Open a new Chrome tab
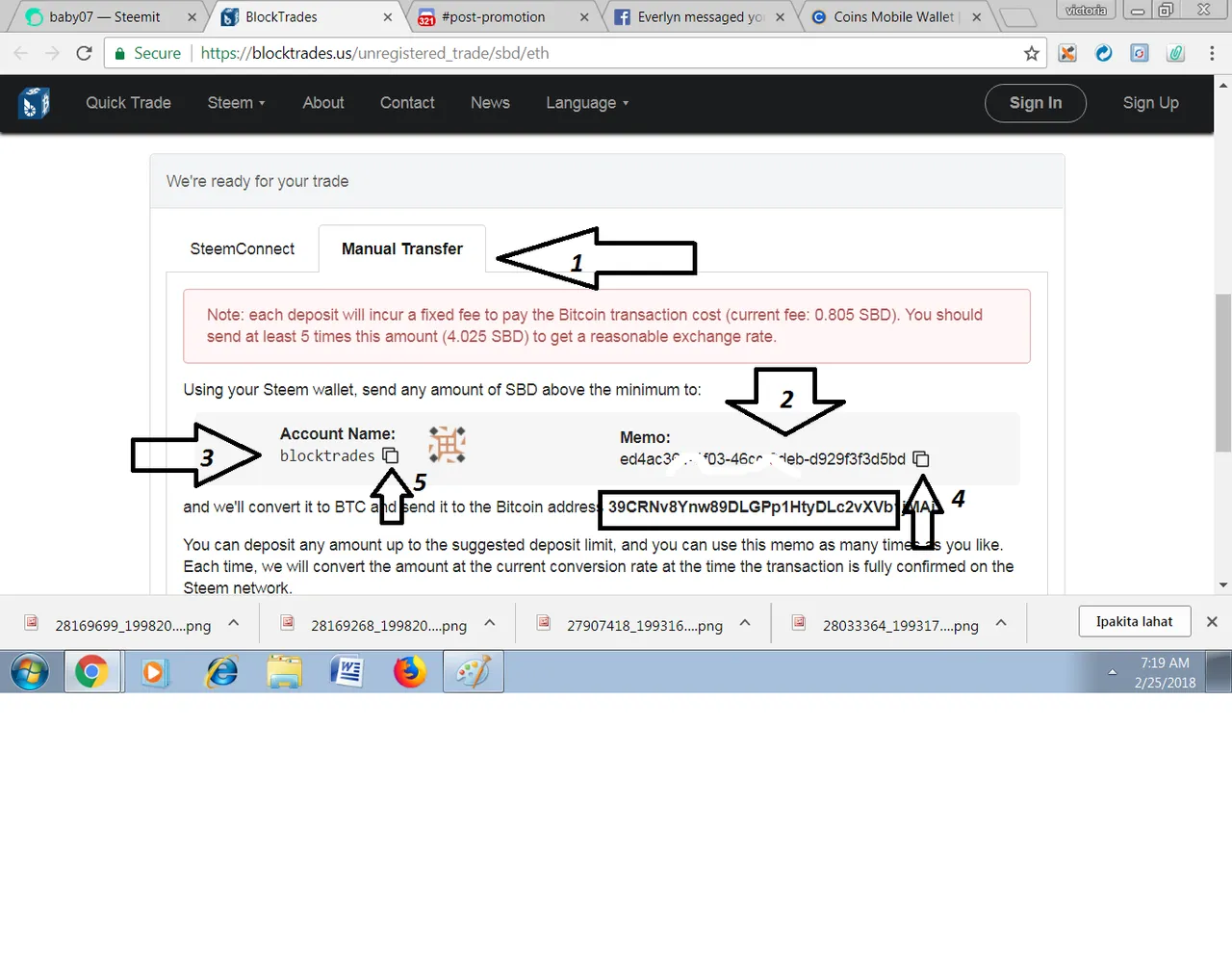The width and height of the screenshot is (1232, 960). (x=1017, y=17)
